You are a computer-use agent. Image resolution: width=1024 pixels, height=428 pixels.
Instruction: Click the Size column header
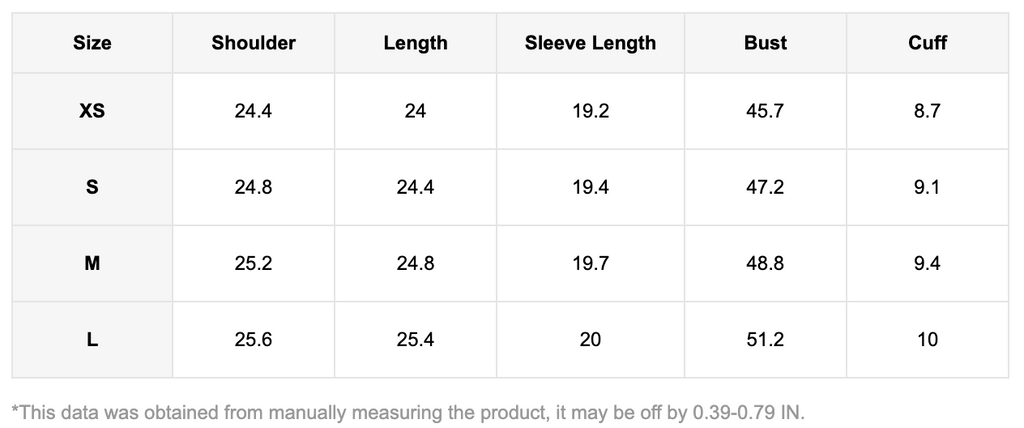[92, 43]
